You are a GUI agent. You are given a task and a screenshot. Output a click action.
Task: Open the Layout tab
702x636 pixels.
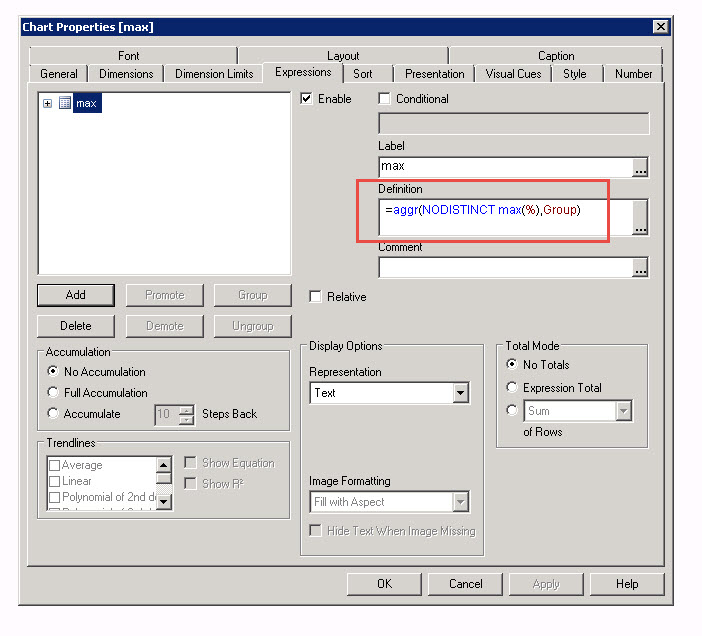coord(343,56)
